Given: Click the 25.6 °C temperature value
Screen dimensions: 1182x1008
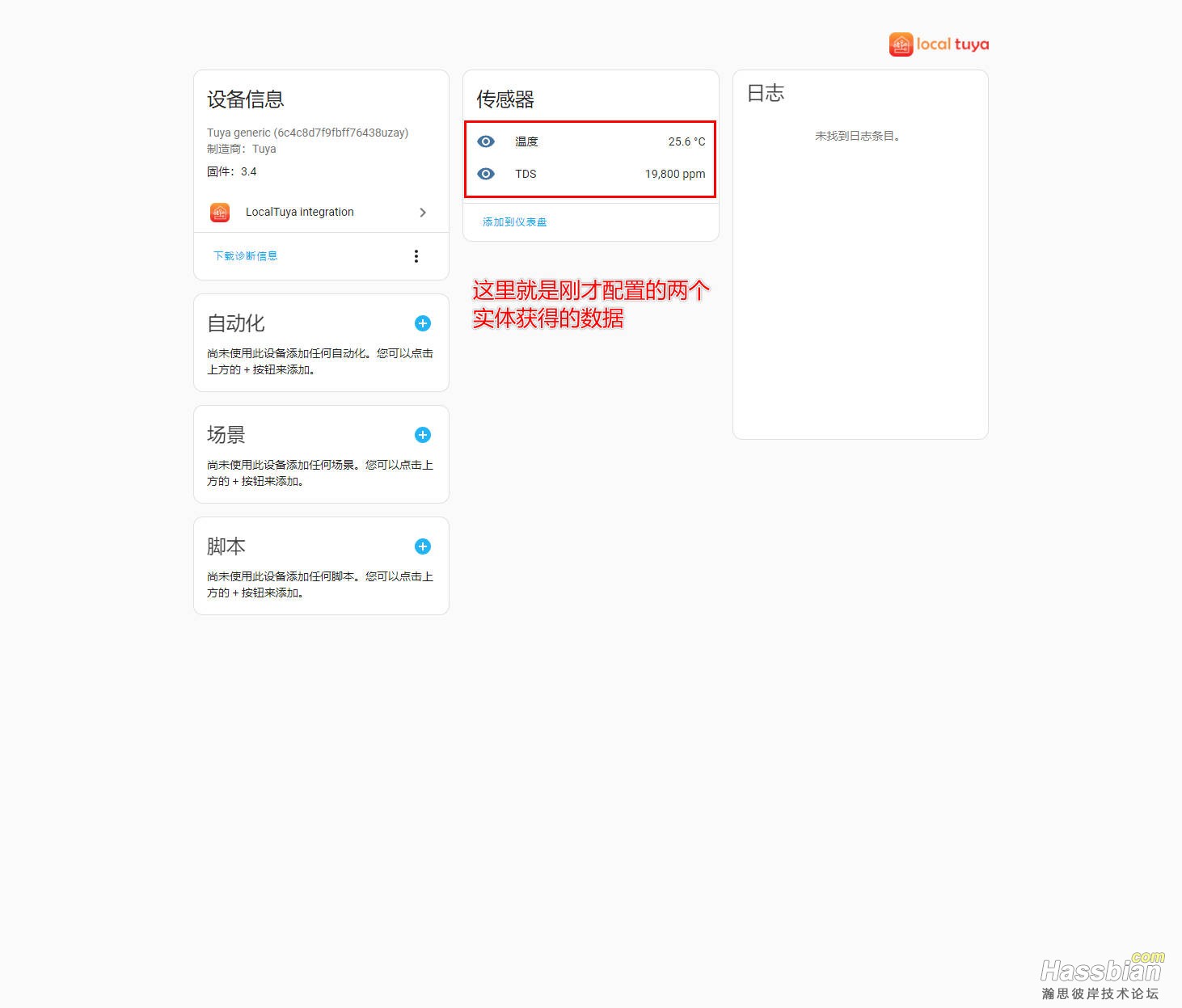Looking at the screenshot, I should (x=686, y=141).
